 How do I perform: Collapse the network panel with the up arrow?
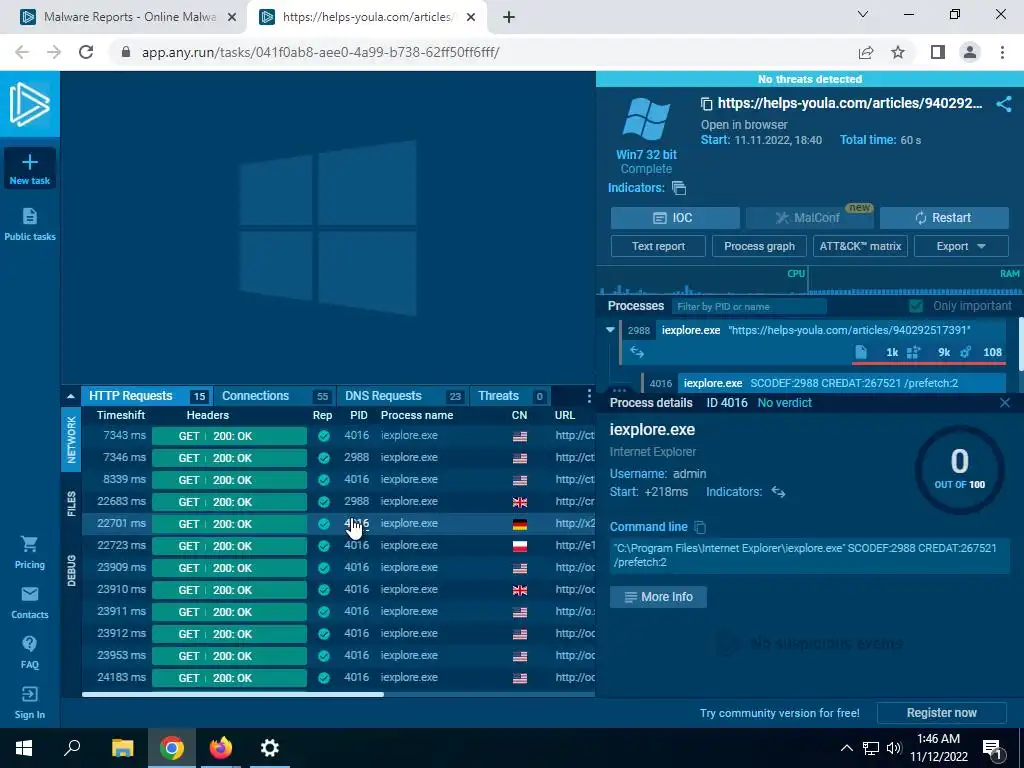(x=71, y=396)
